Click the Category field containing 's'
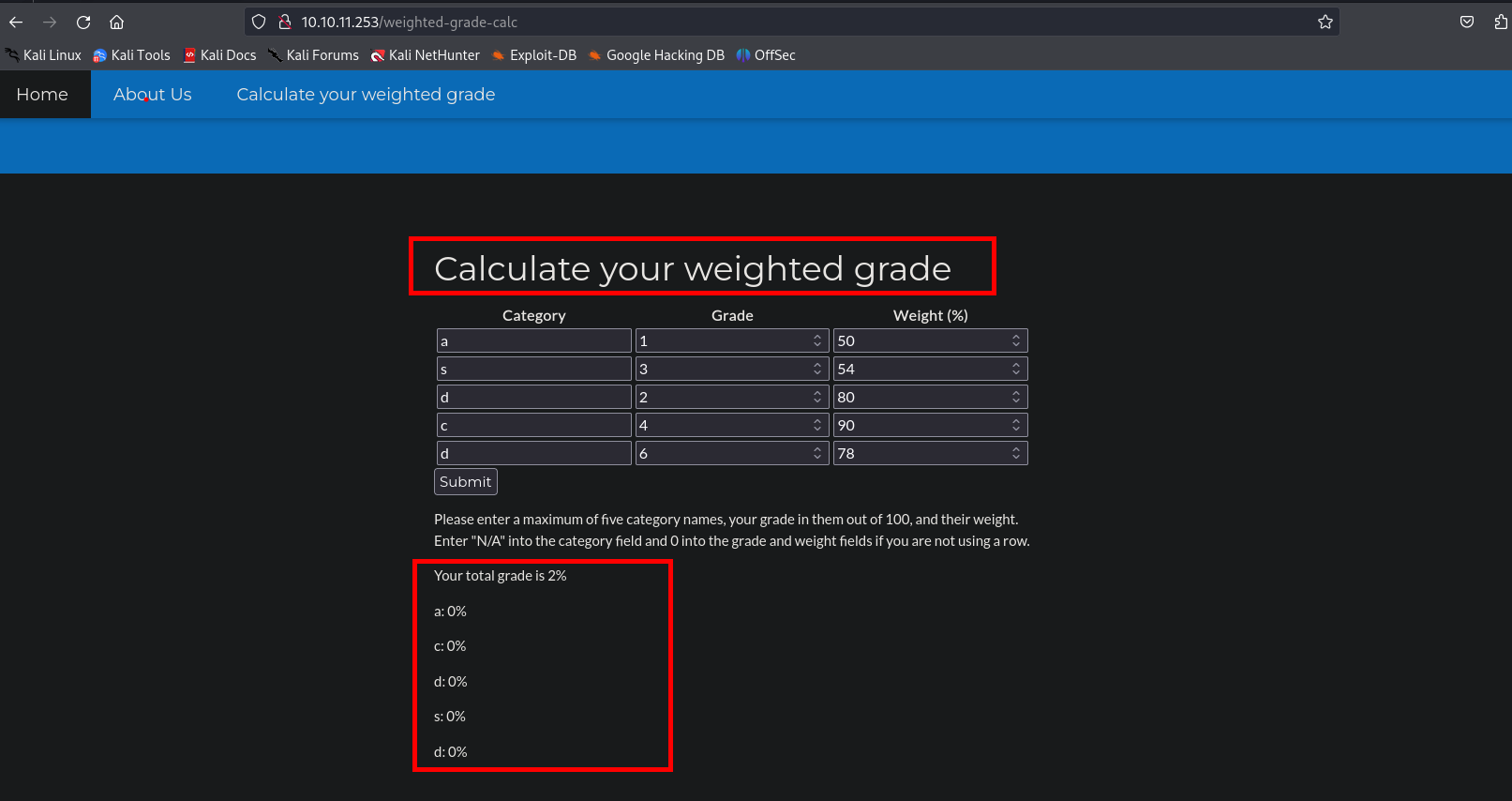This screenshot has width=1512, height=801. (x=533, y=369)
